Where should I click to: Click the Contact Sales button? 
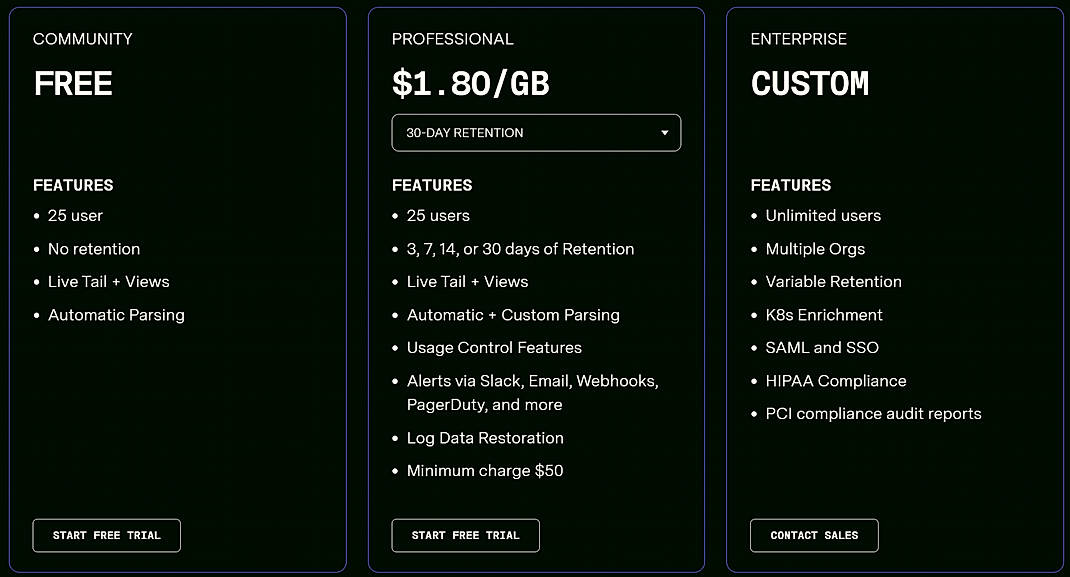(814, 535)
